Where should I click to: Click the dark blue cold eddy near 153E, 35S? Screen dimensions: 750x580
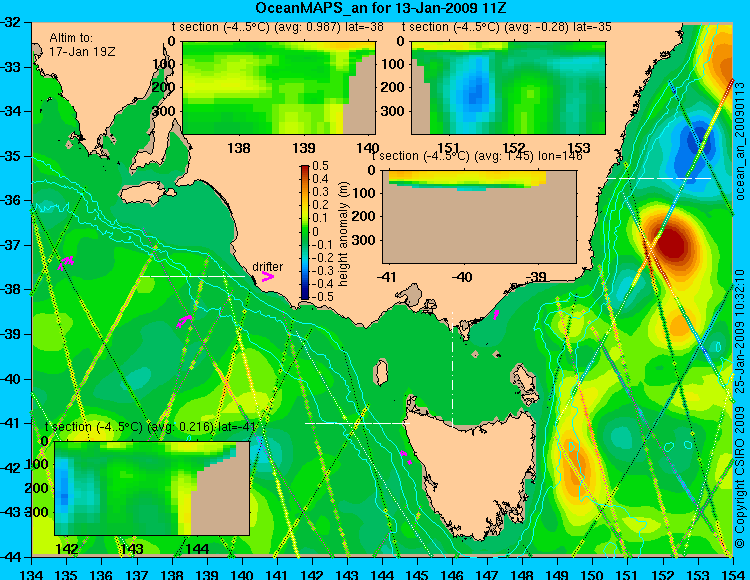pyautogui.click(x=700, y=141)
